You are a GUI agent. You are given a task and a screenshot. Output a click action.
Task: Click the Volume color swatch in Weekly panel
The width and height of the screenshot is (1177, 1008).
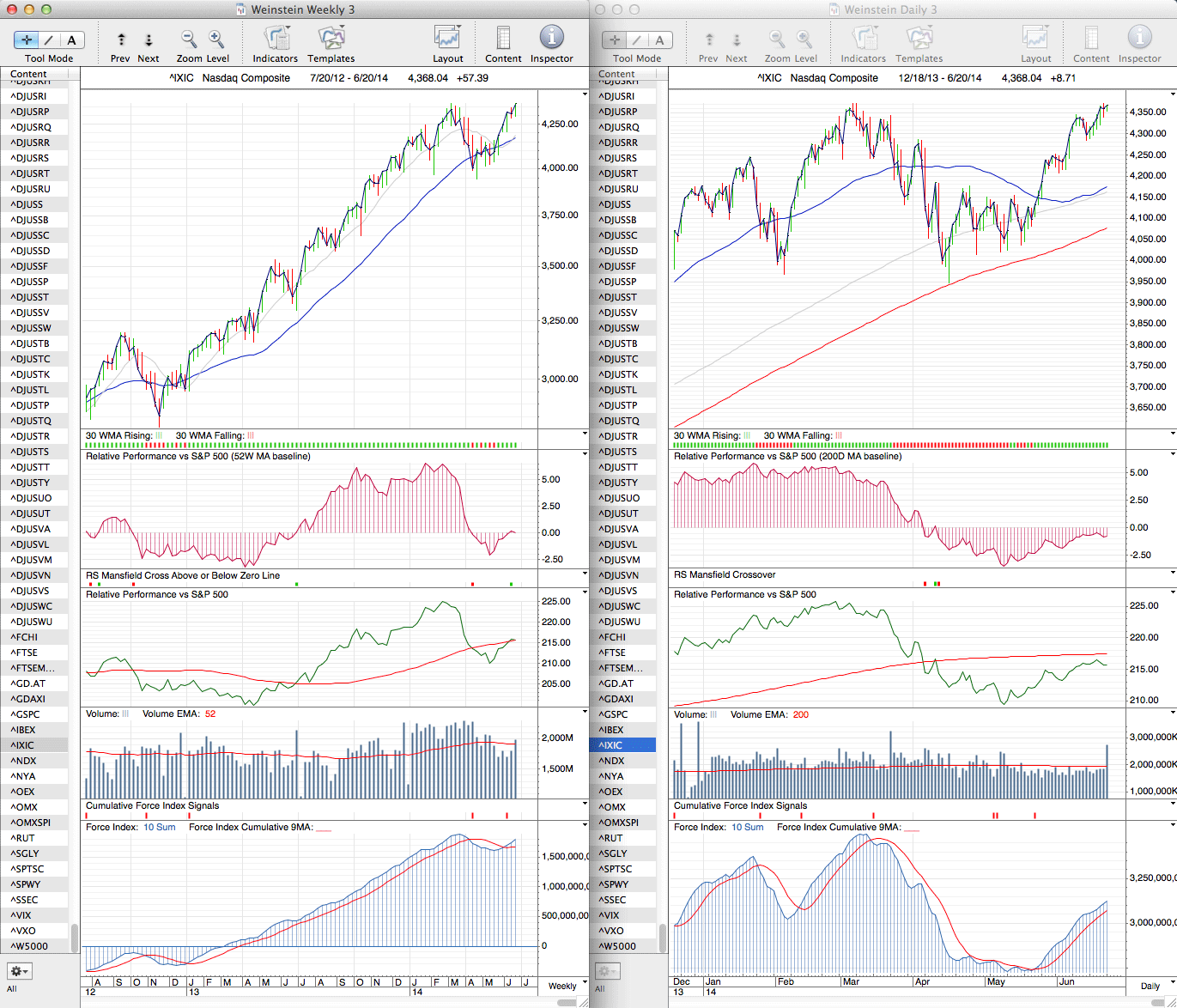(x=125, y=714)
